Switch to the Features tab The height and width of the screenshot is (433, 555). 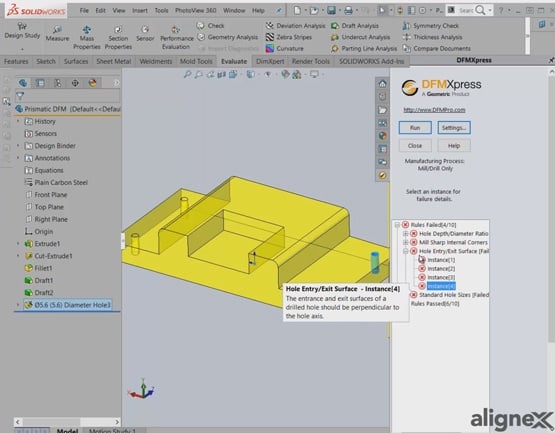(x=16, y=61)
